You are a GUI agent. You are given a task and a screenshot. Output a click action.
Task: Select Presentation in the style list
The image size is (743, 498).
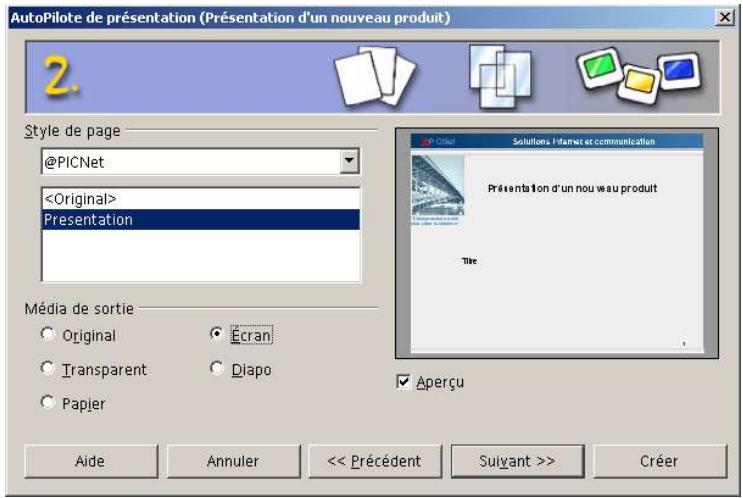point(201,220)
